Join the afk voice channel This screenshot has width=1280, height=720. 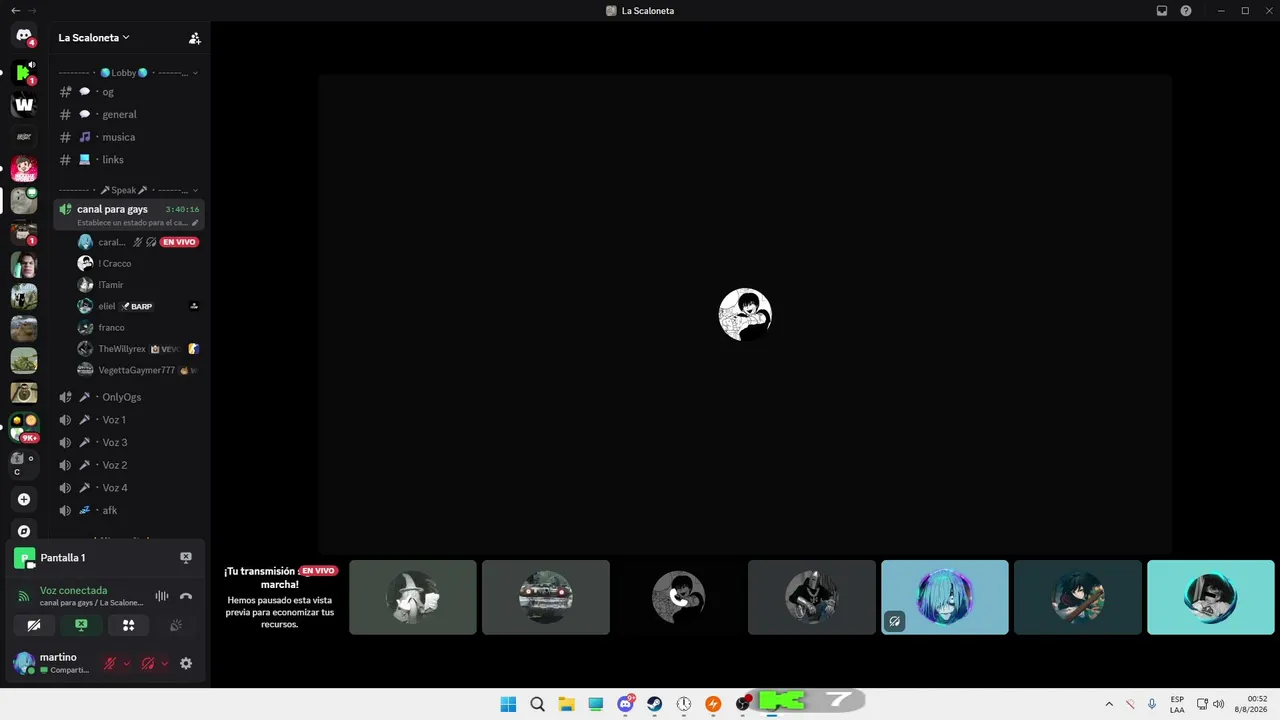[x=130, y=511]
